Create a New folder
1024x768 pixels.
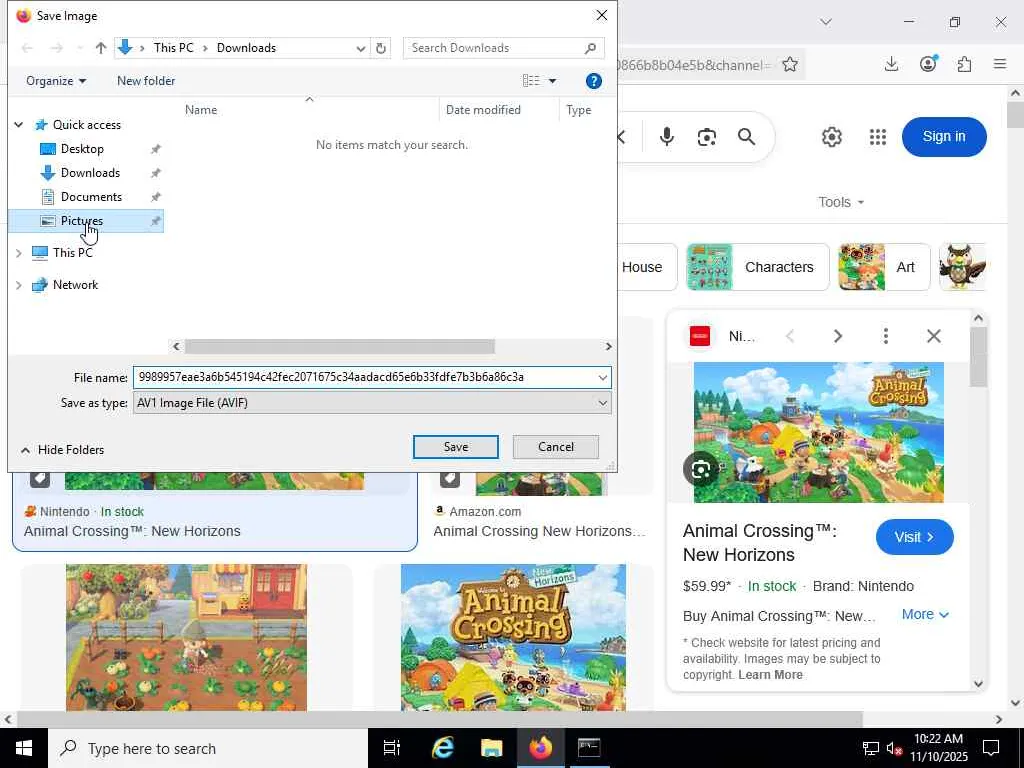[x=146, y=81]
